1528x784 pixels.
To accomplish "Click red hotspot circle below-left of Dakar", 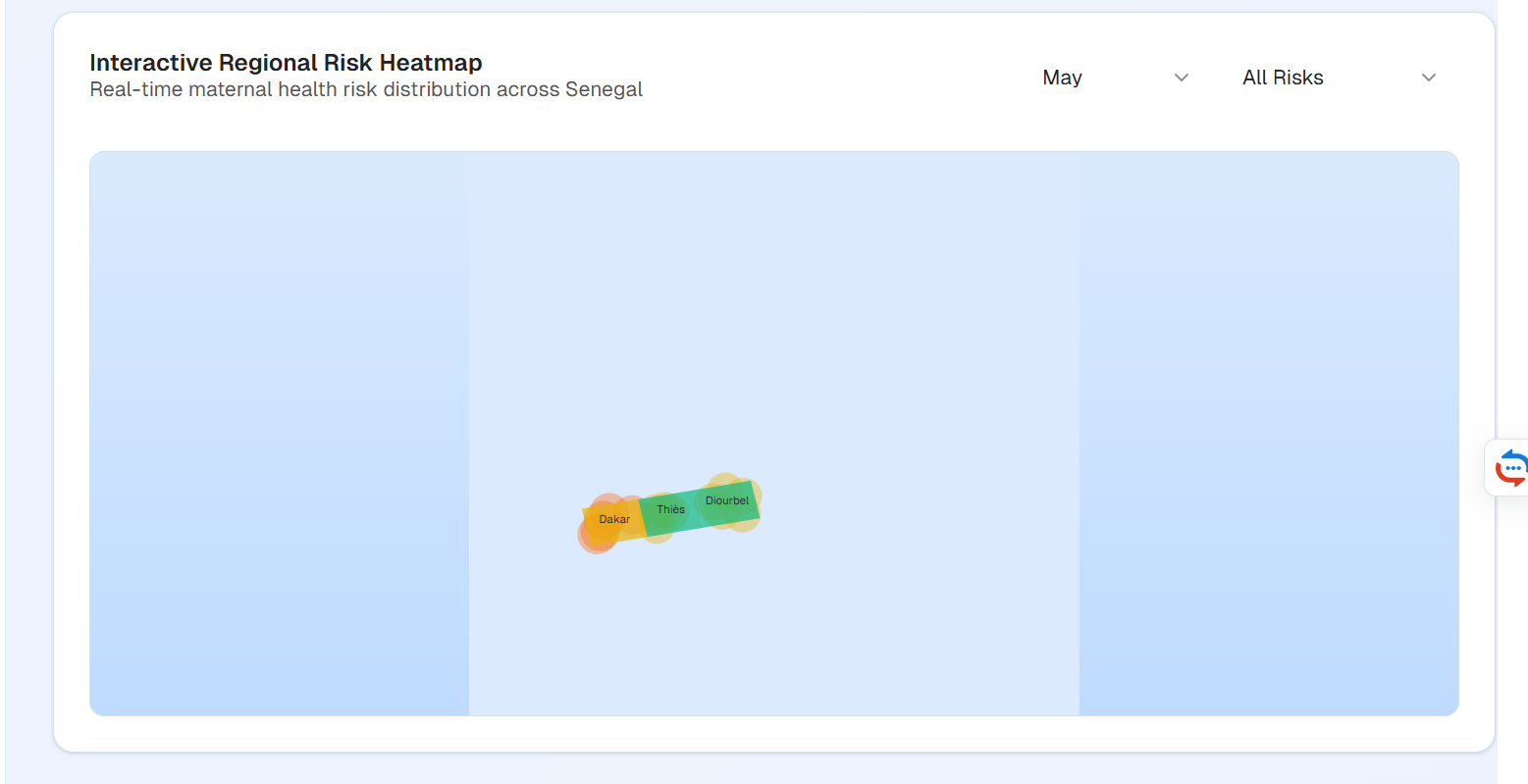I will pos(595,535).
